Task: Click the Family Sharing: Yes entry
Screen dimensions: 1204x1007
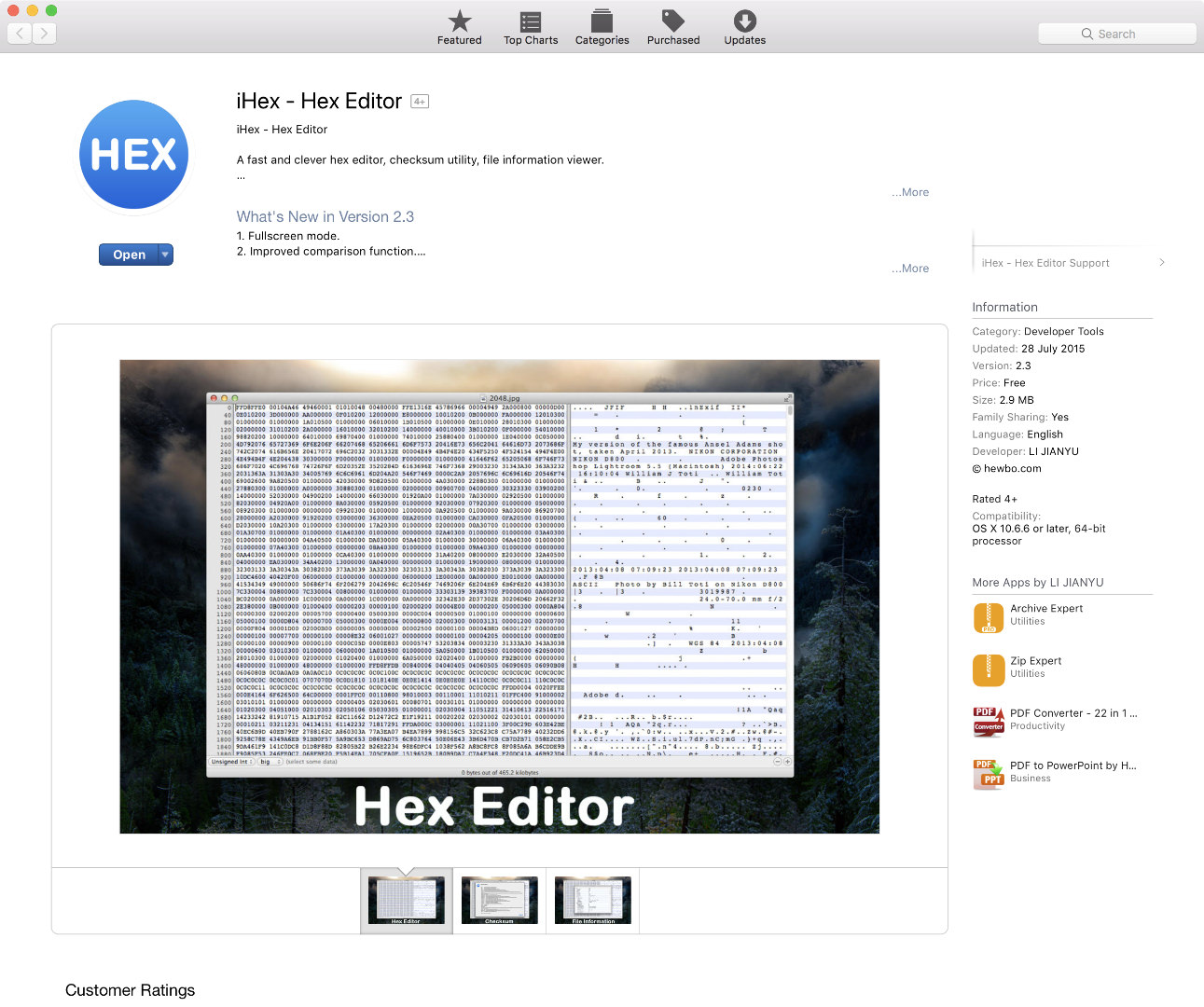Action: pyautogui.click(x=1020, y=418)
